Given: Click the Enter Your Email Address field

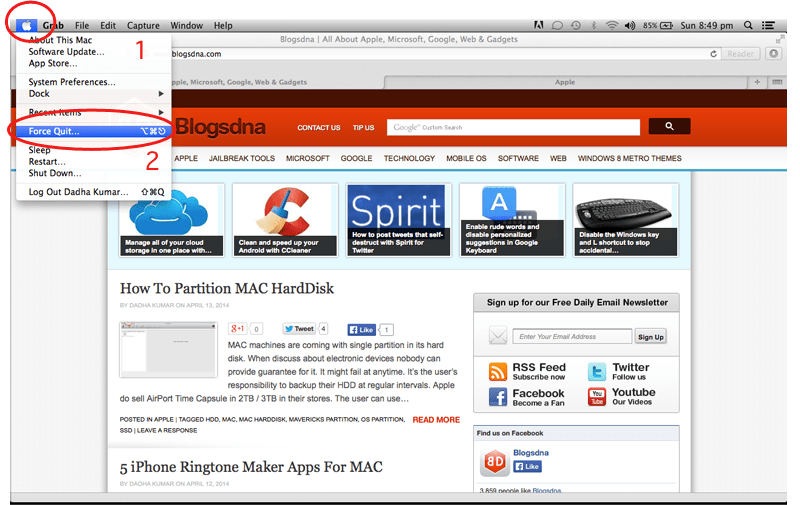Looking at the screenshot, I should [x=572, y=337].
